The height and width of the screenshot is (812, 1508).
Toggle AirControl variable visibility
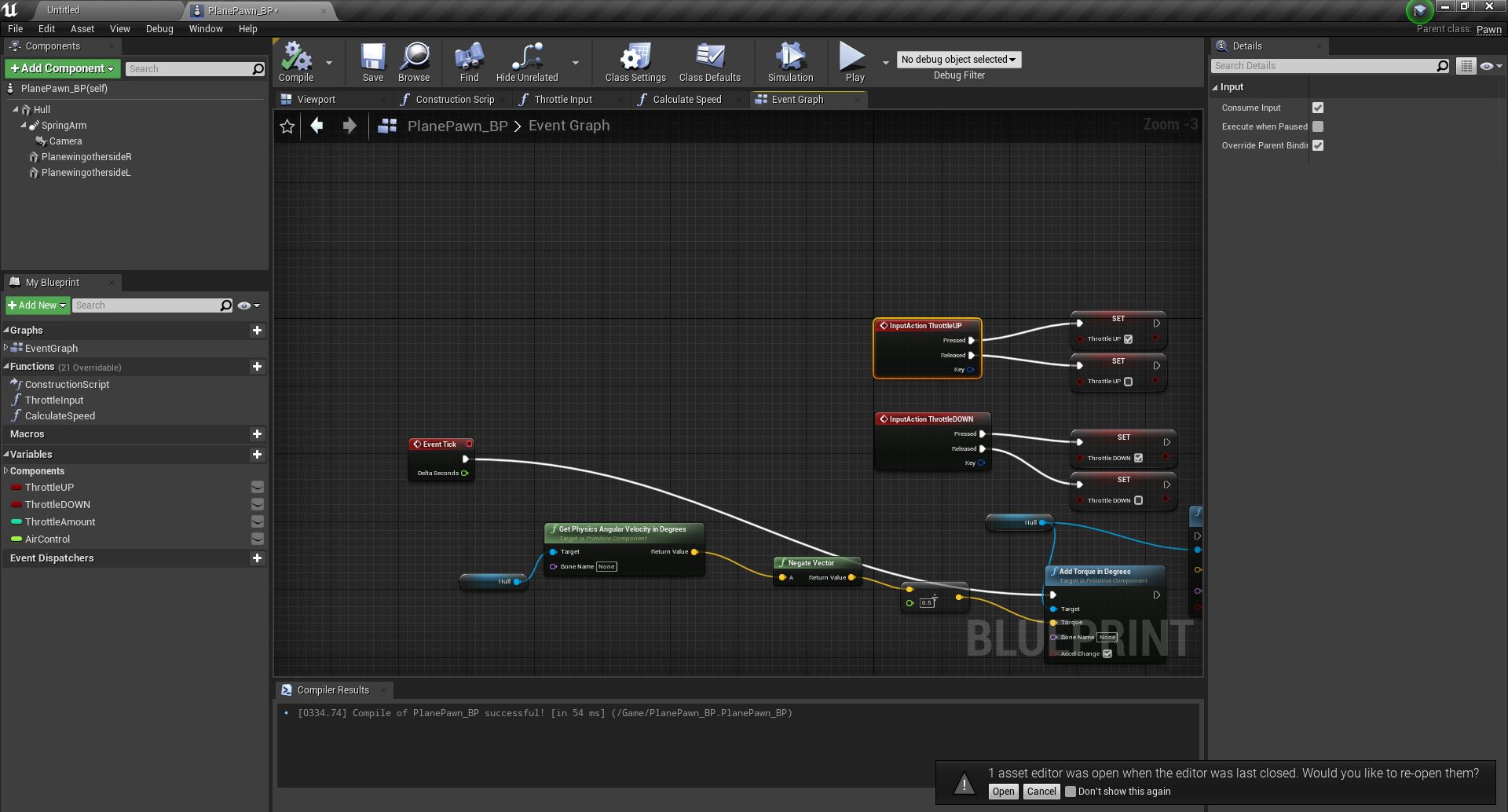257,540
